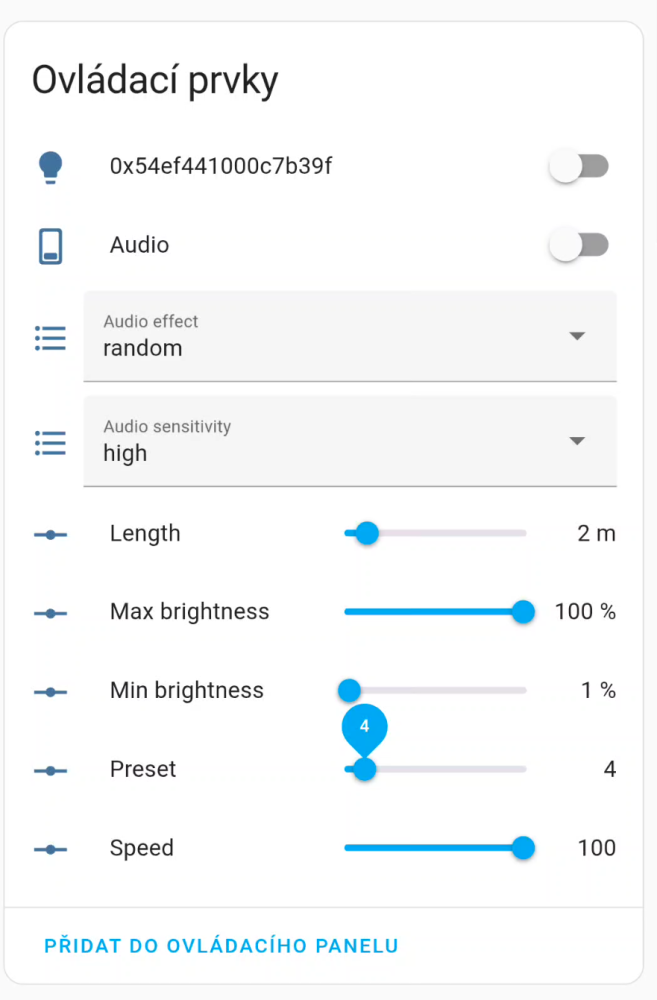Click the slider icon beside Speed
The image size is (657, 1000).
coord(50,849)
